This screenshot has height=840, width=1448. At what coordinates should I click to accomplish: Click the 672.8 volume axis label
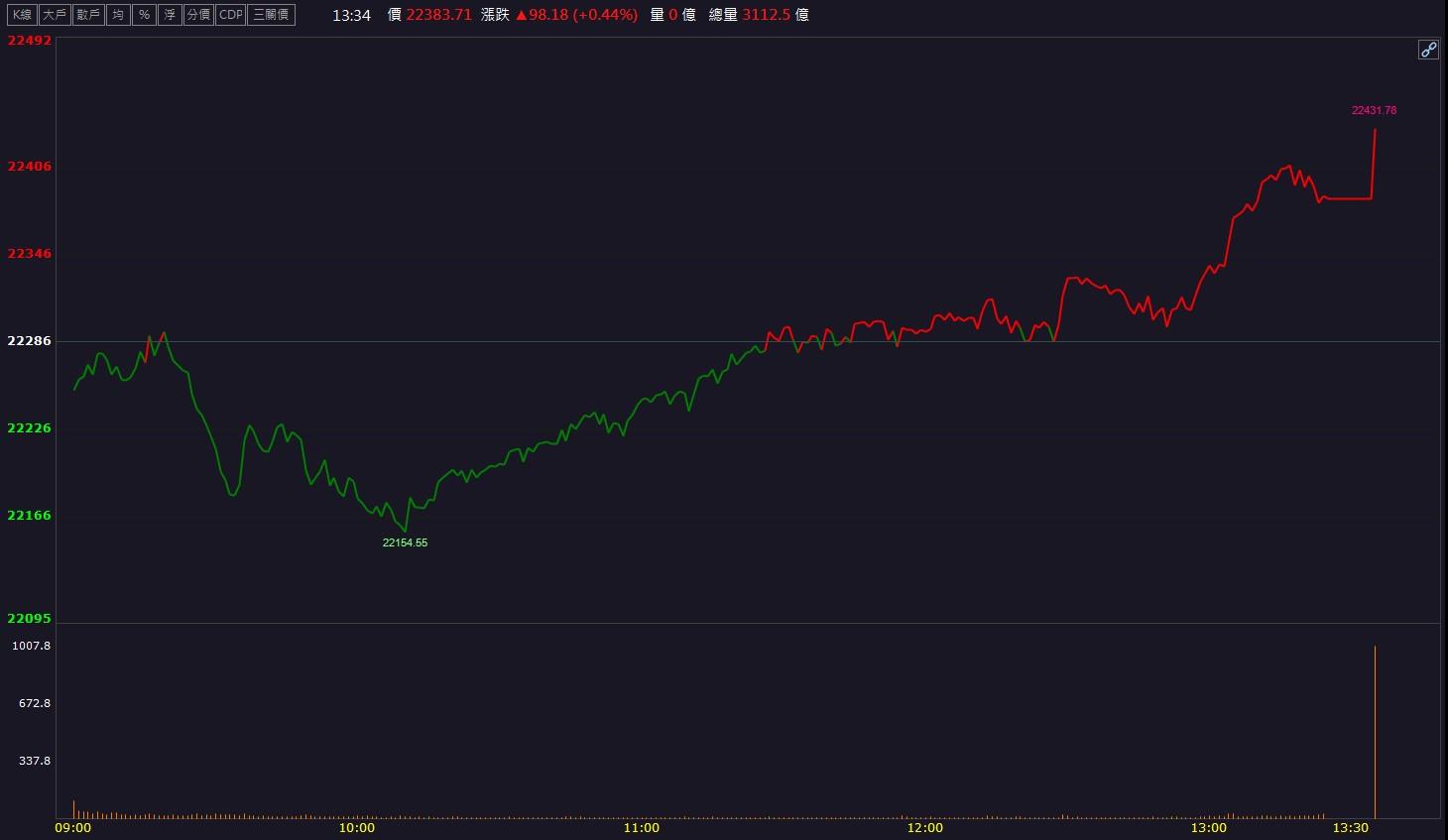(x=35, y=703)
